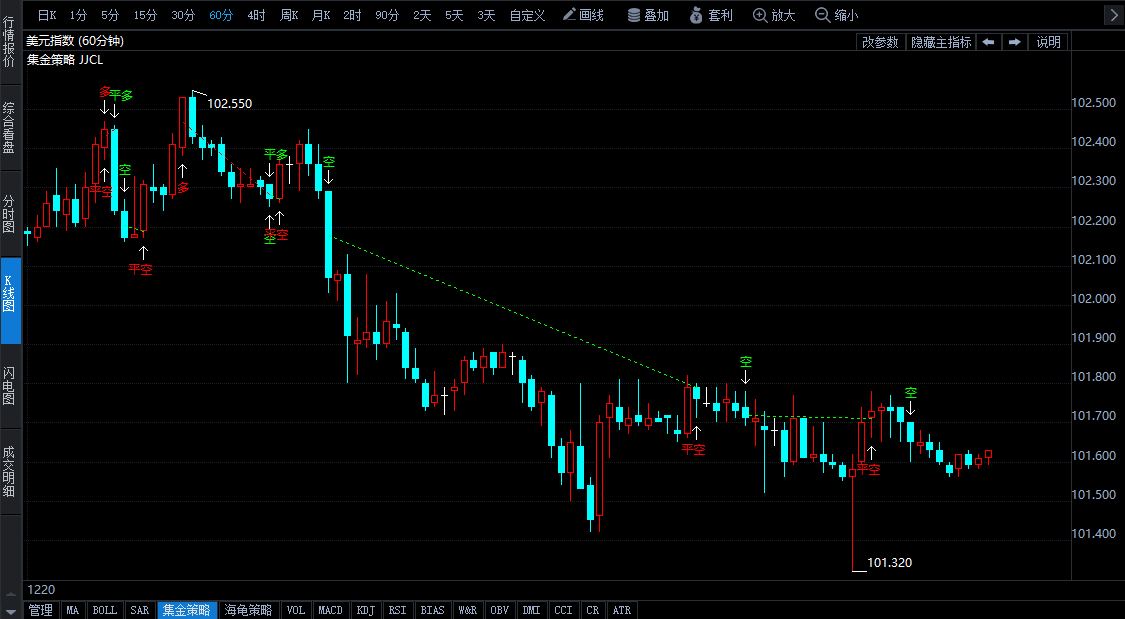Activate the 画线 drawing tool
Image resolution: width=1125 pixels, height=619 pixels.
[583, 15]
